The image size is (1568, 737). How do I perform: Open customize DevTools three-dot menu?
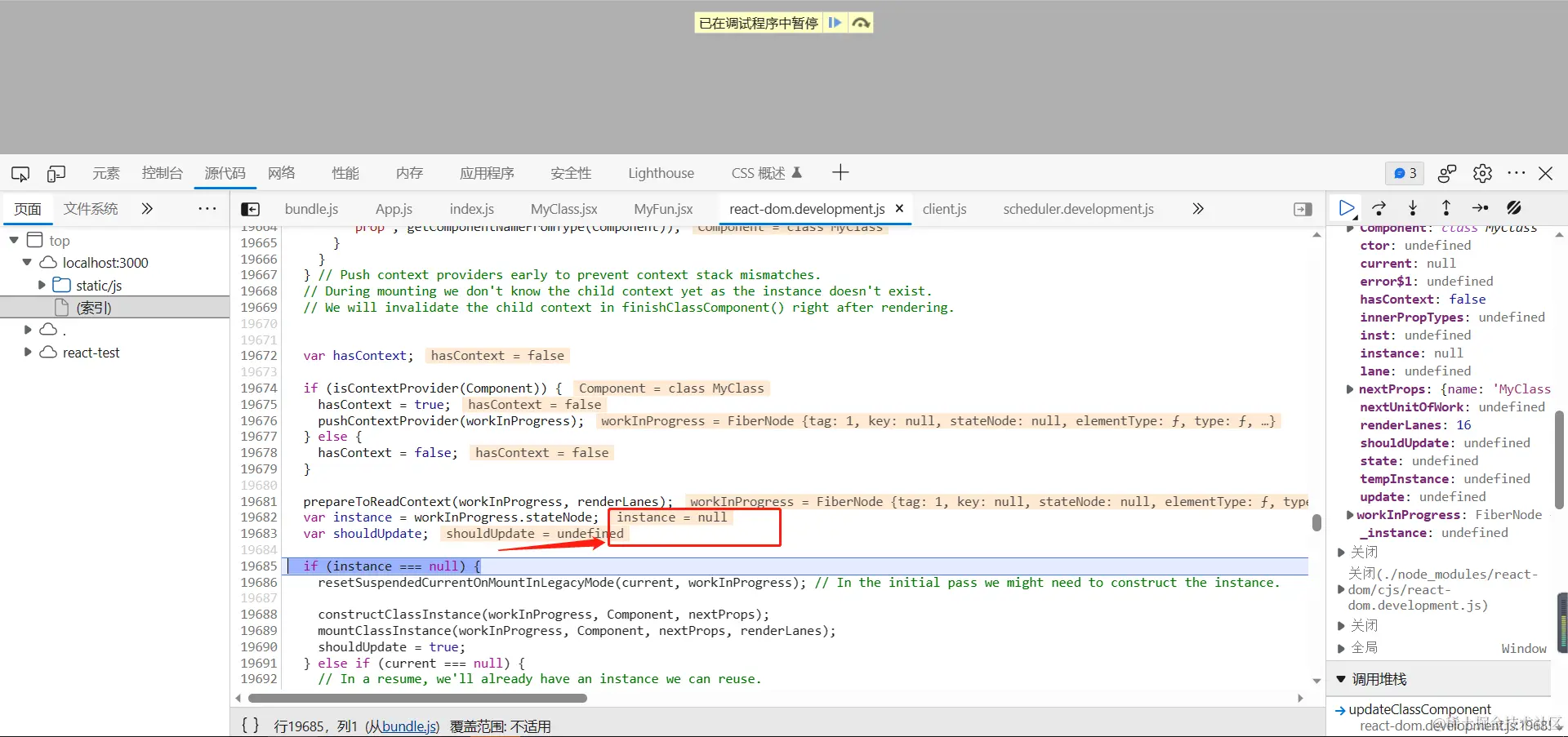pos(1516,173)
